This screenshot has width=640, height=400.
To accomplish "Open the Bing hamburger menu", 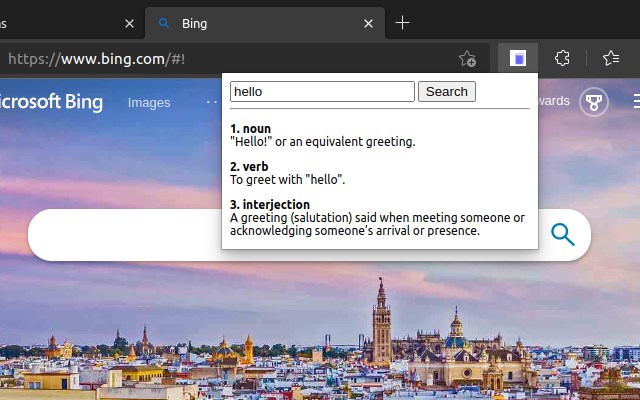I will 635,102.
